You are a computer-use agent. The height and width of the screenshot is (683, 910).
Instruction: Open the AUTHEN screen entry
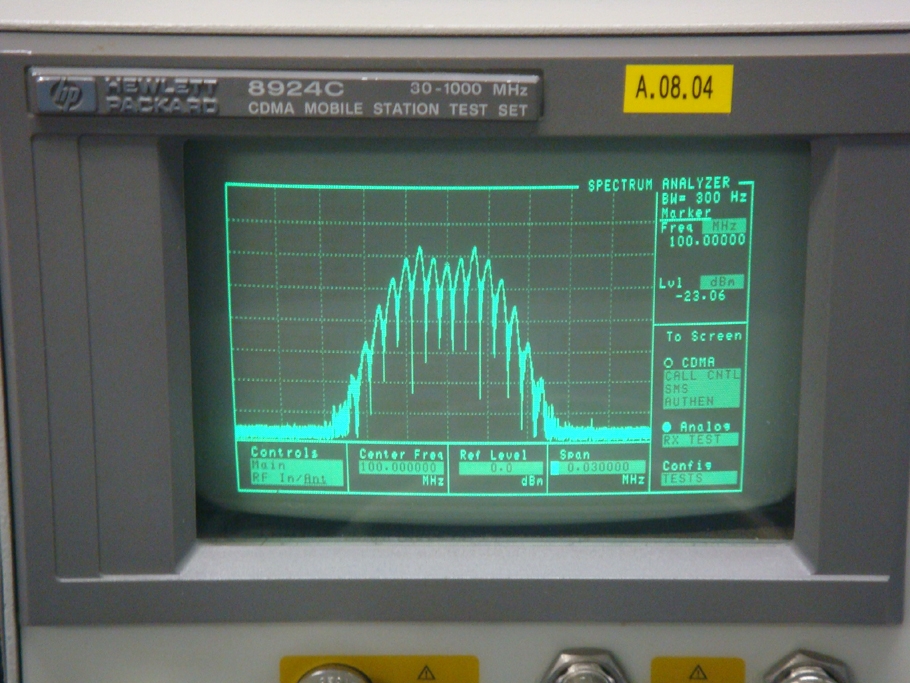coord(702,402)
